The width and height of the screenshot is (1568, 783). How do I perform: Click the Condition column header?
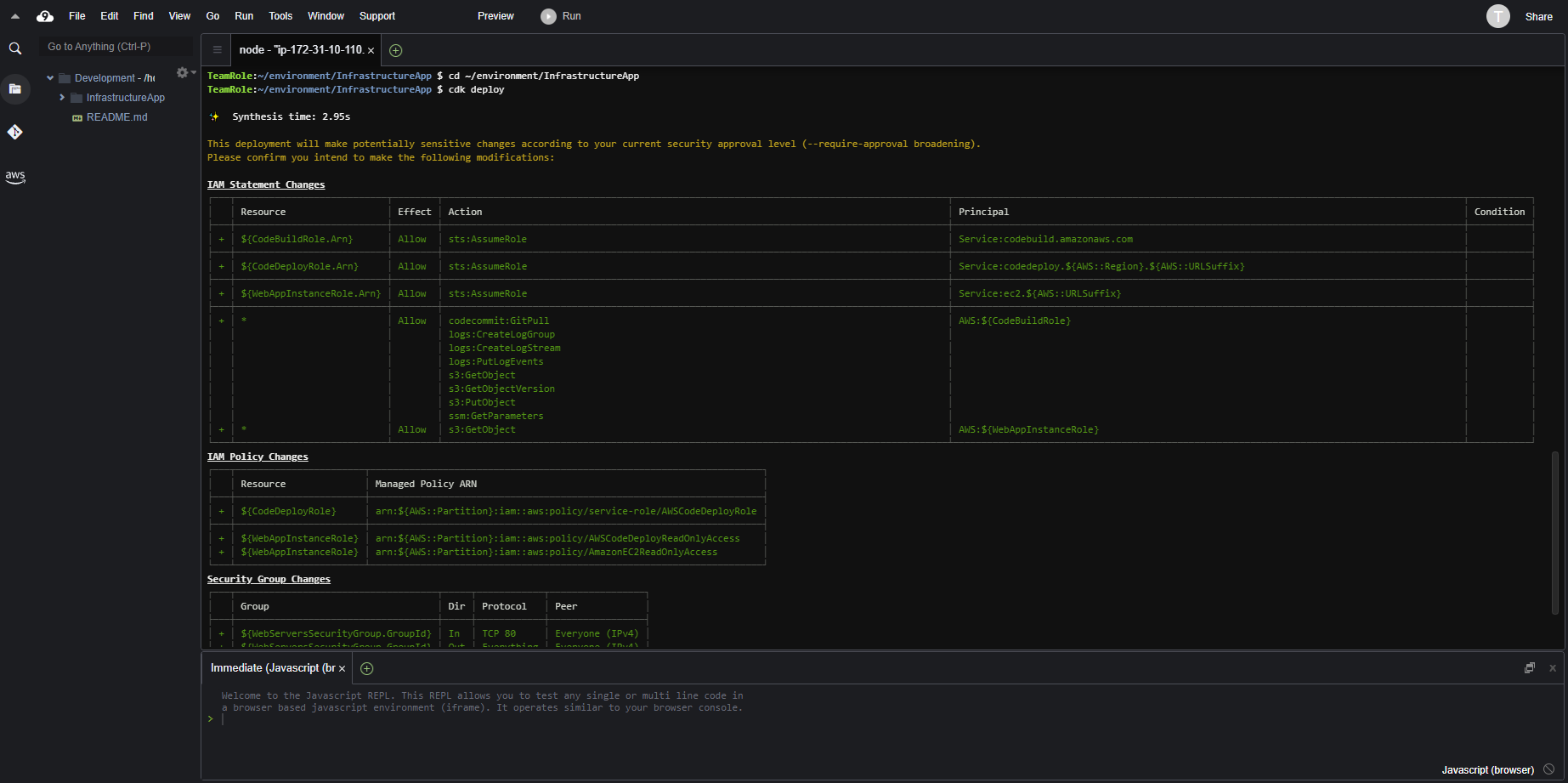(x=1499, y=212)
